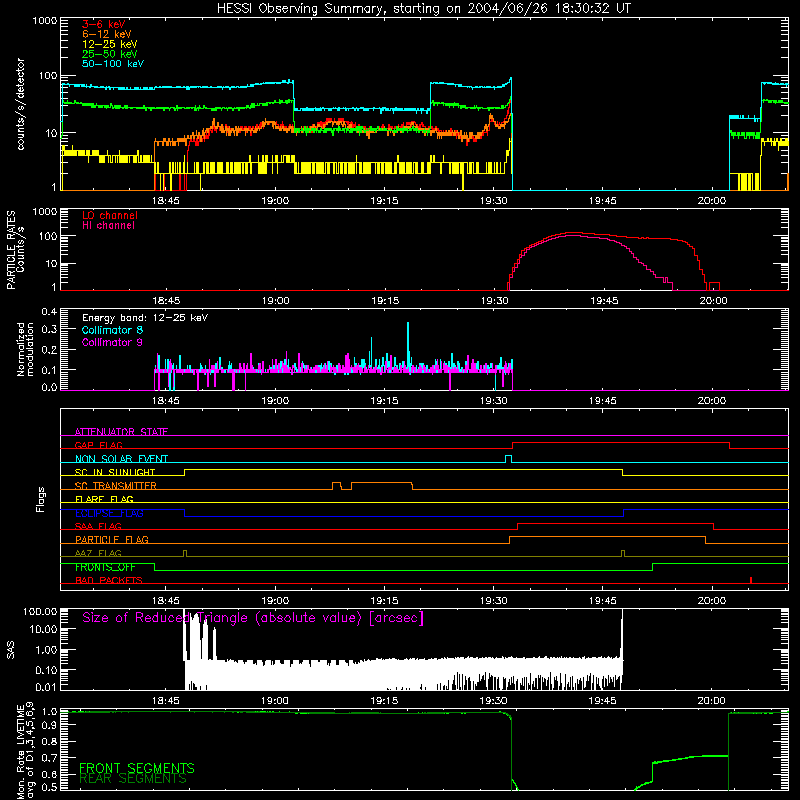Click the counts/s/detector axis label
Viewport: 800px width, 800px height.
(21, 104)
